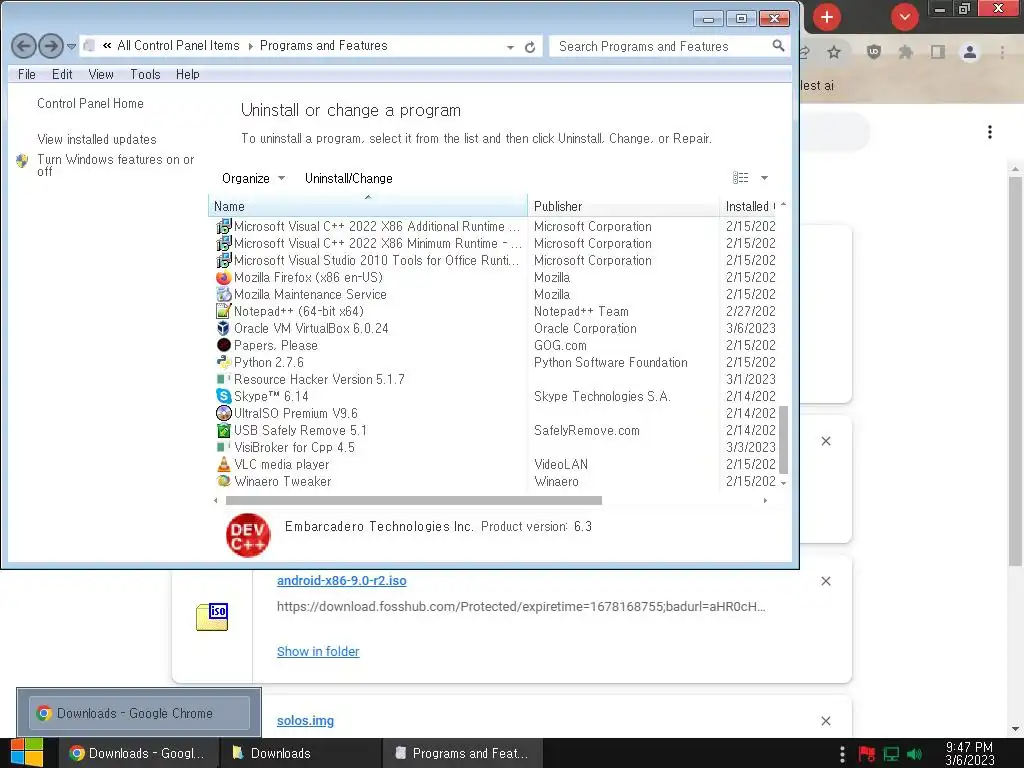Open the View menu
Image resolution: width=1024 pixels, height=768 pixels.
pos(101,74)
